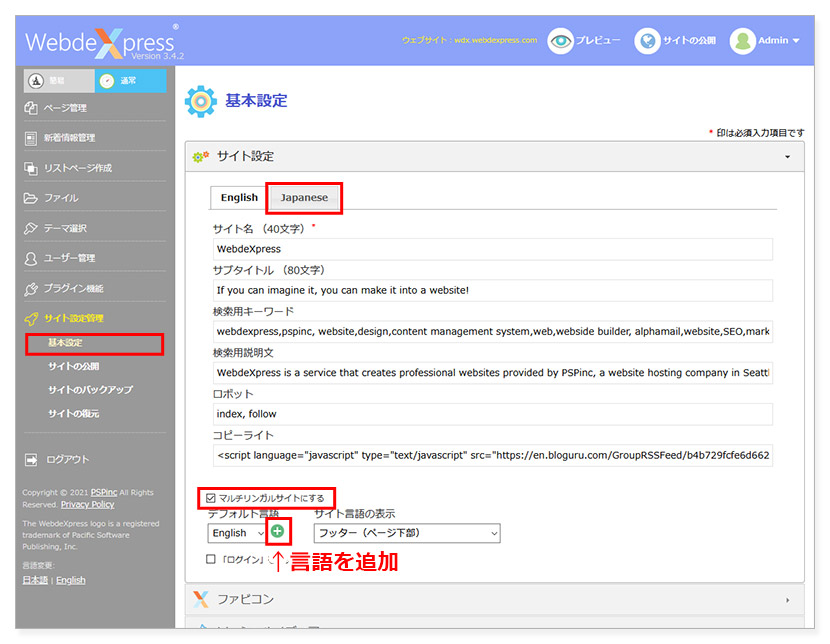Expand the ファビコン section arrow
The height and width of the screenshot is (644, 830).
point(788,600)
